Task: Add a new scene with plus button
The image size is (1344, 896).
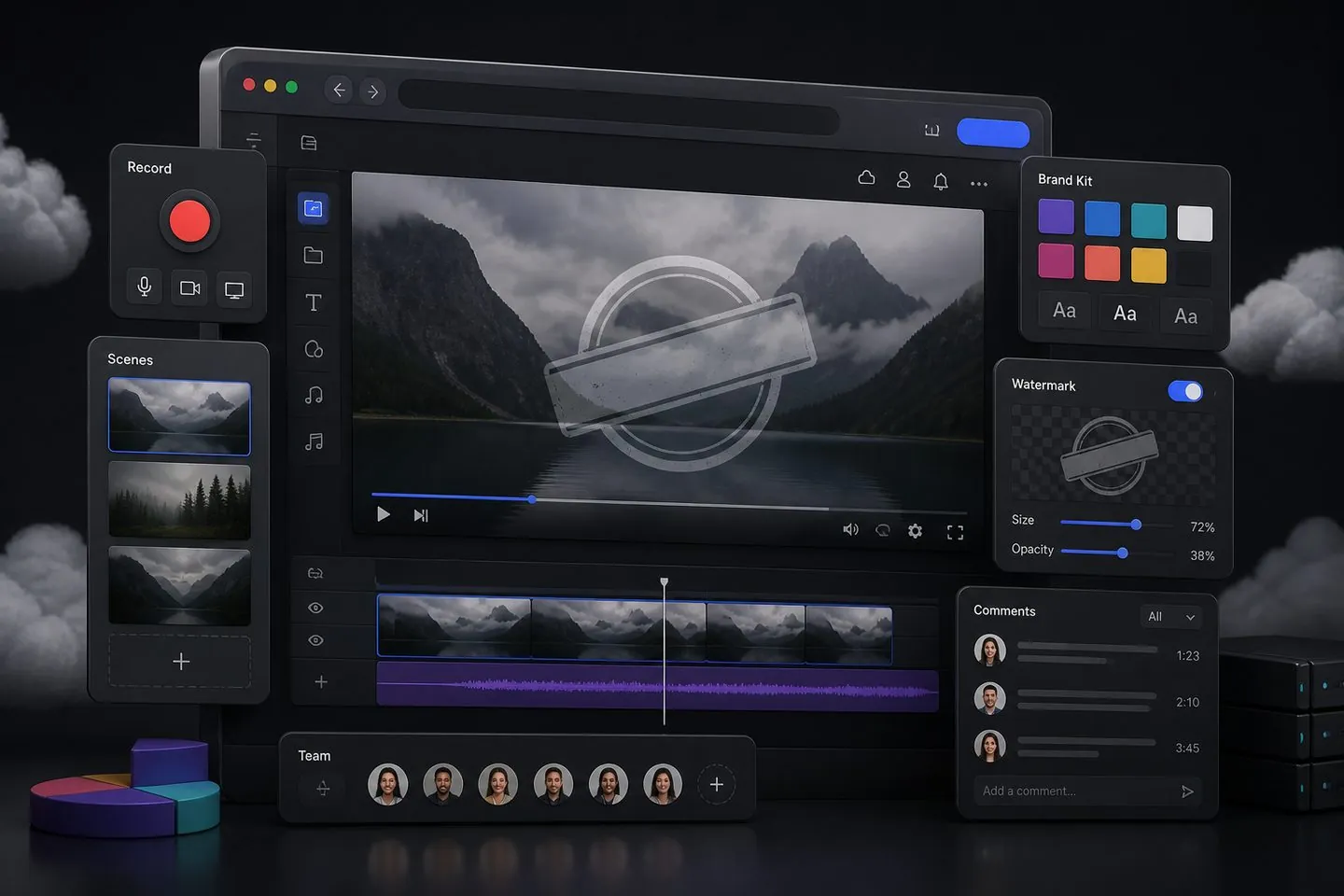Action: click(x=180, y=662)
